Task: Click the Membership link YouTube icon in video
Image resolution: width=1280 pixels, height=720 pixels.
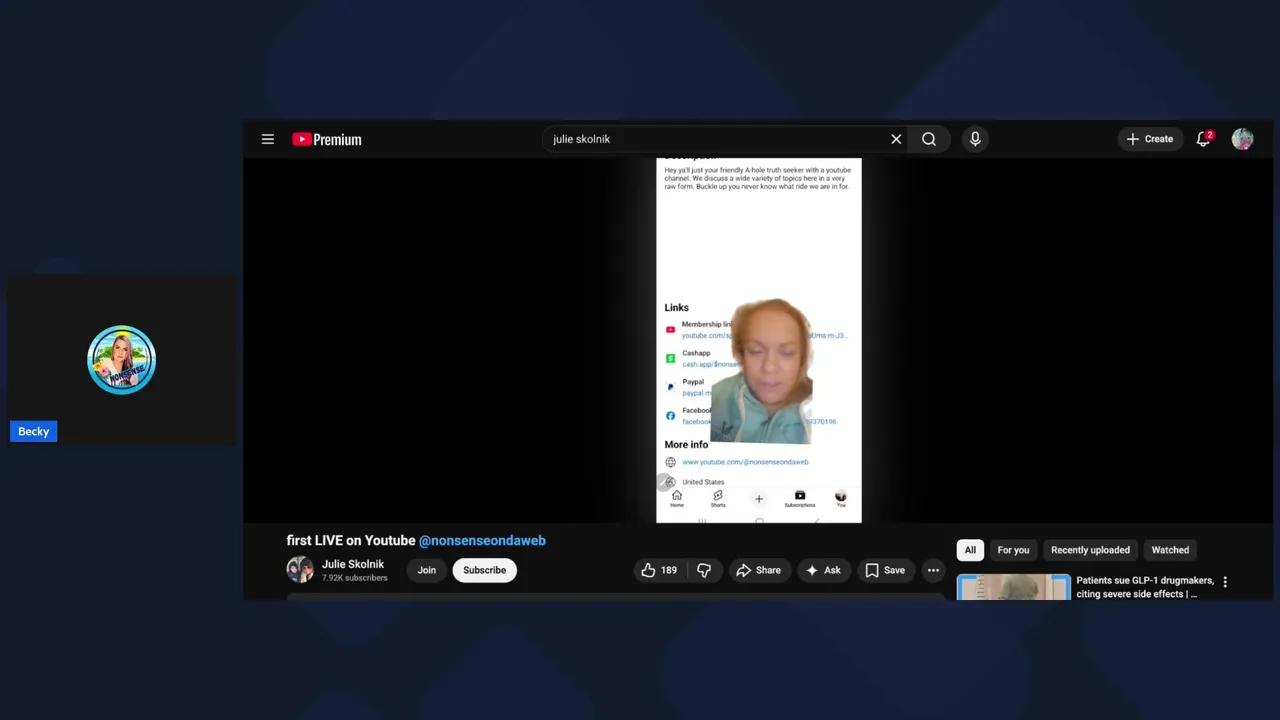Action: (670, 329)
